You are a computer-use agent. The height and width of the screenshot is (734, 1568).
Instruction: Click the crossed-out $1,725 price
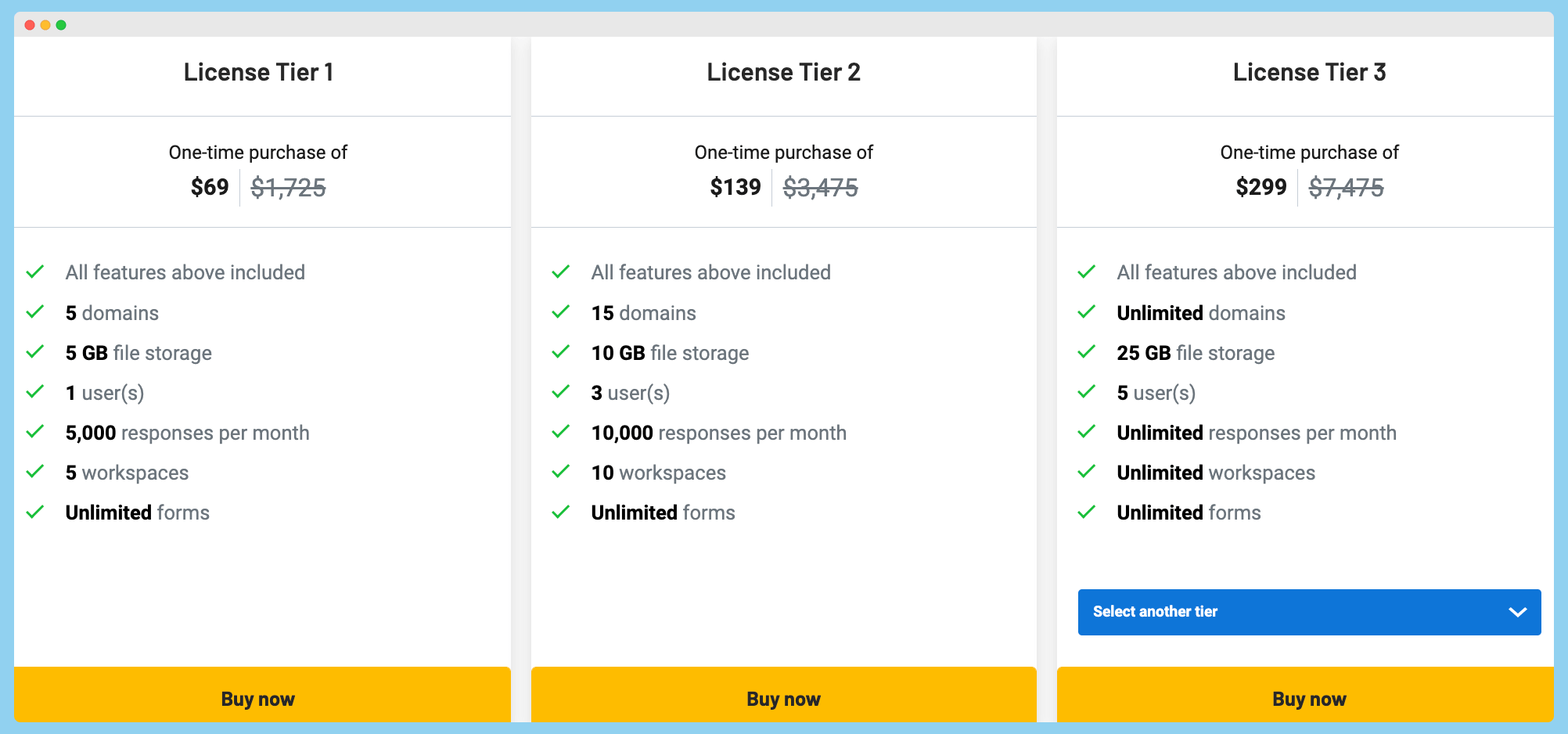tap(288, 188)
